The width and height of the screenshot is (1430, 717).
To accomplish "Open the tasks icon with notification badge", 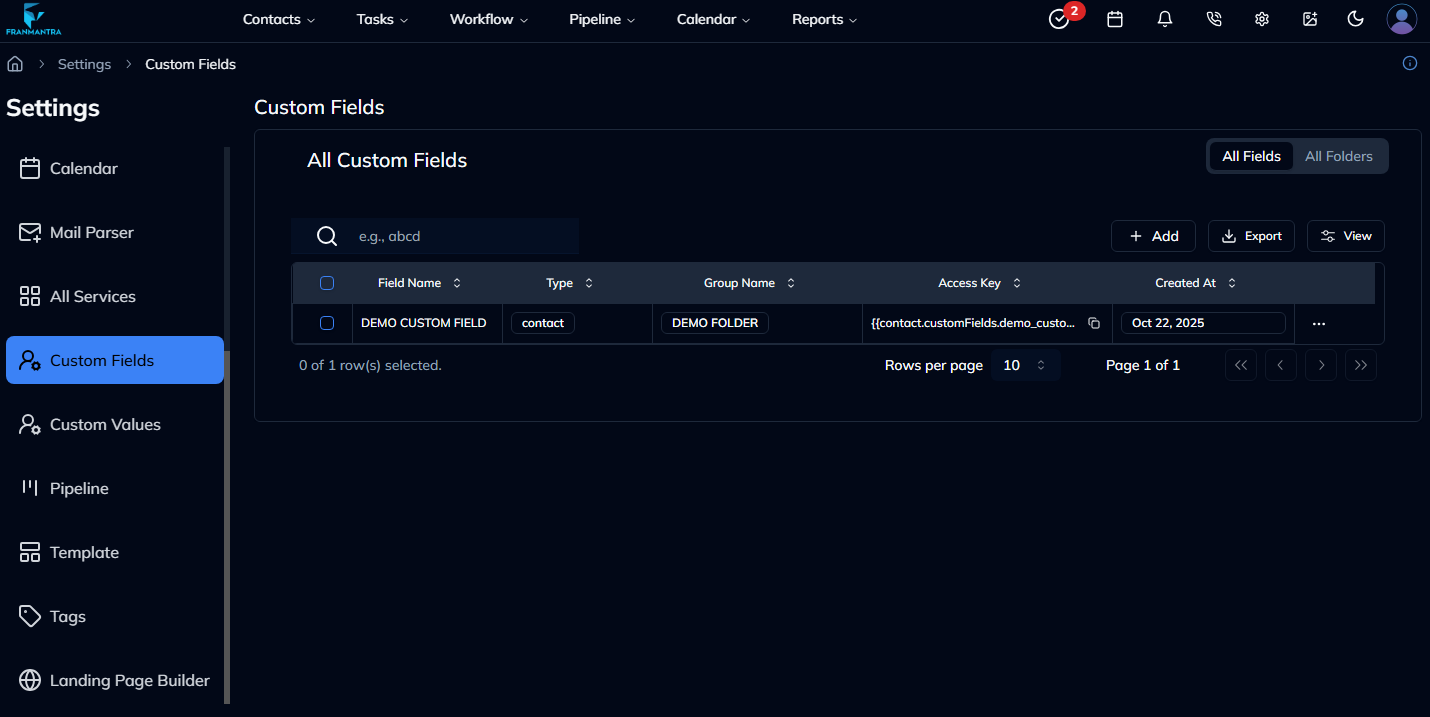I will tap(1059, 19).
